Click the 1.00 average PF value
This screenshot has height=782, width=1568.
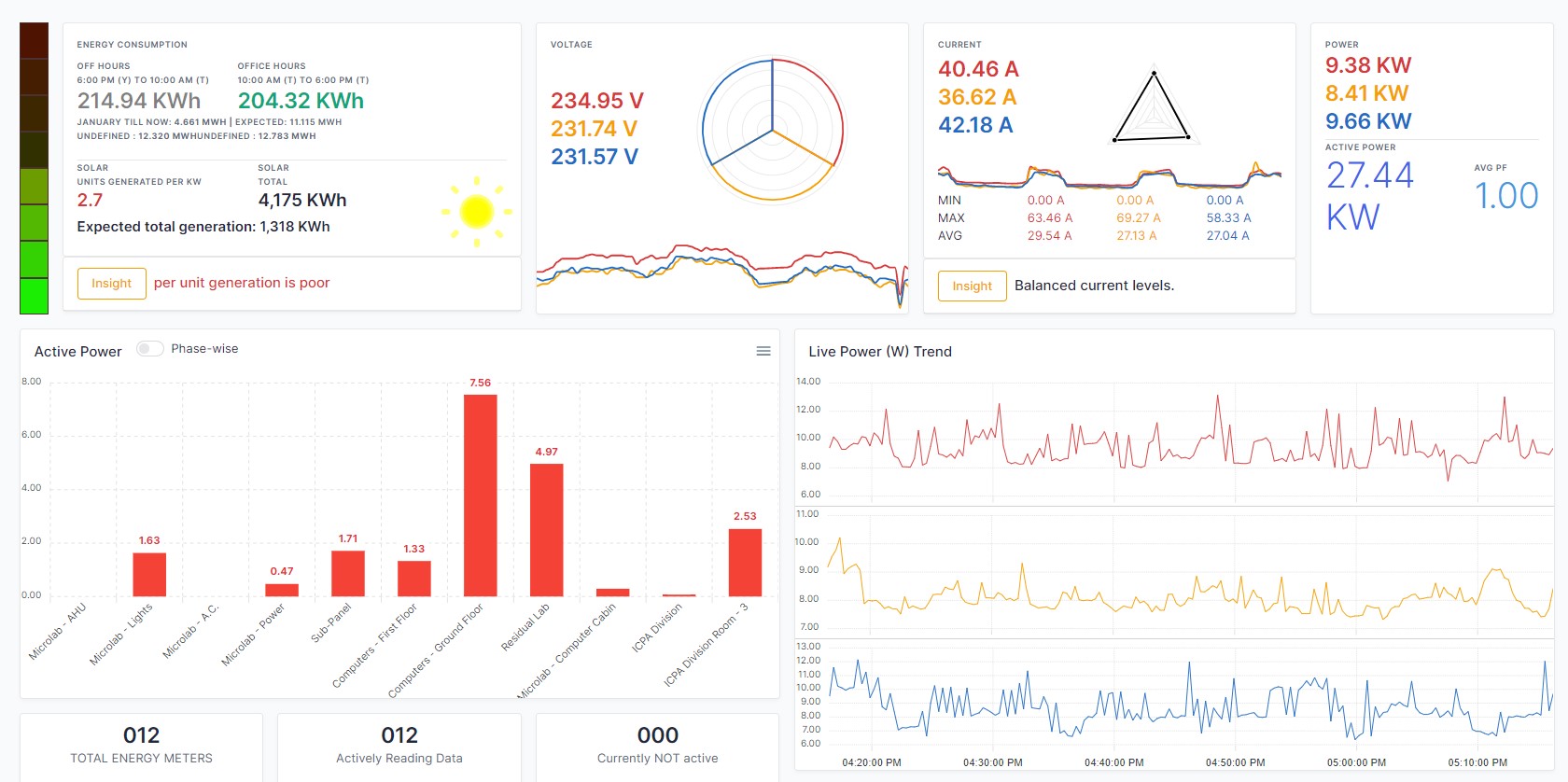(x=1506, y=196)
